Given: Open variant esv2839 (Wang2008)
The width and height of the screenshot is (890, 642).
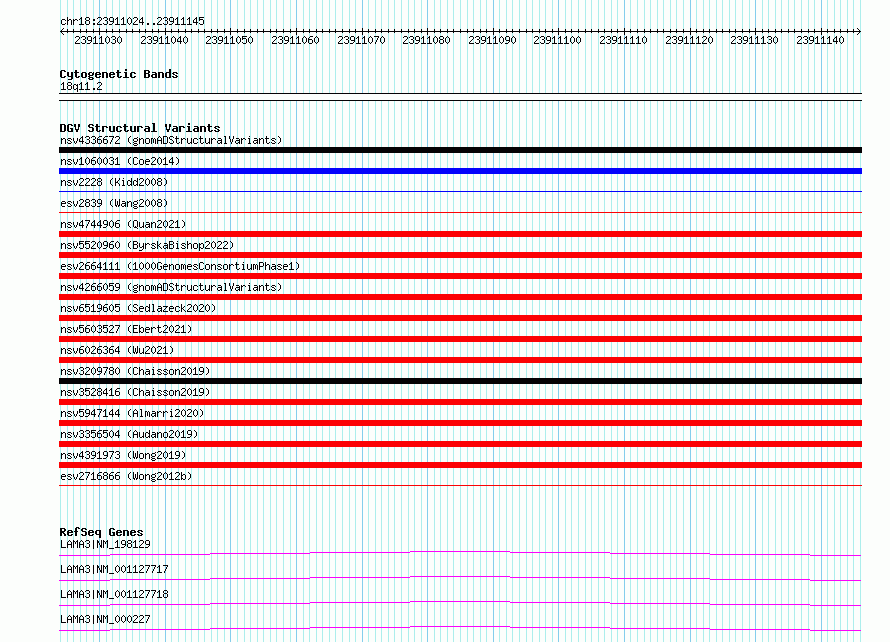Looking at the screenshot, I should tap(114, 203).
